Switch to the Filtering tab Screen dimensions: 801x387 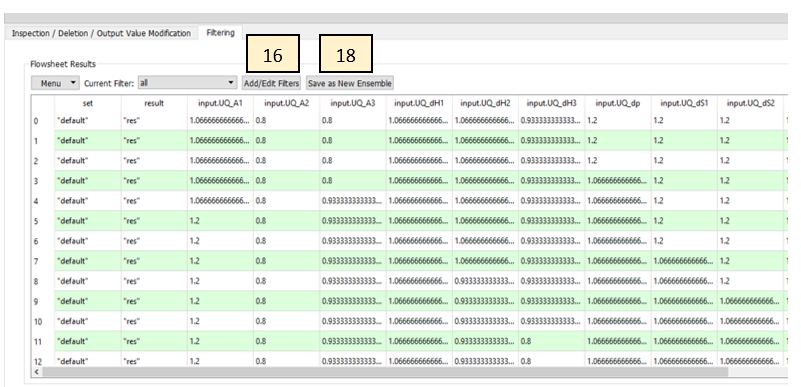[220, 33]
